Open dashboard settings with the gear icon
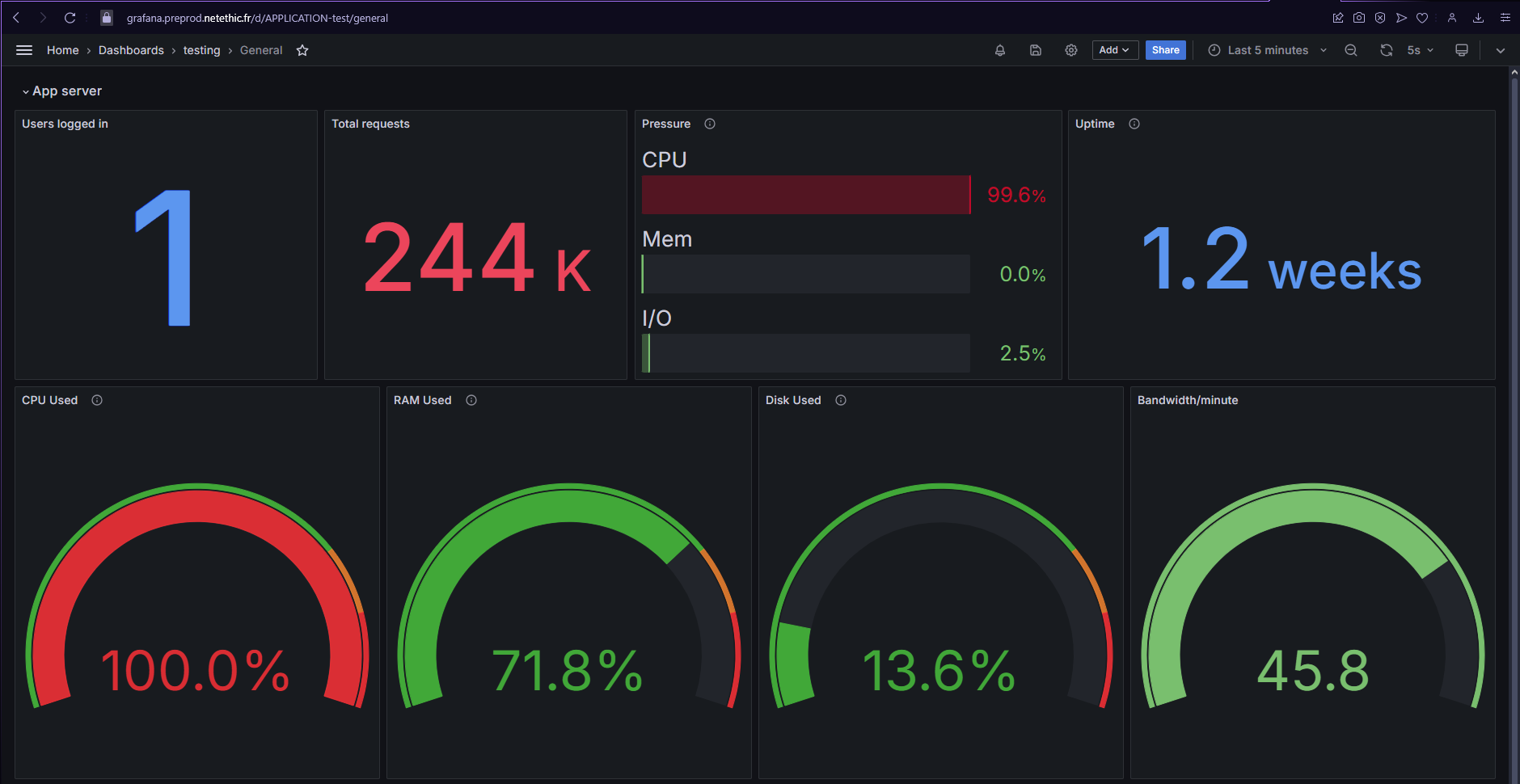The image size is (1520, 784). pos(1071,50)
